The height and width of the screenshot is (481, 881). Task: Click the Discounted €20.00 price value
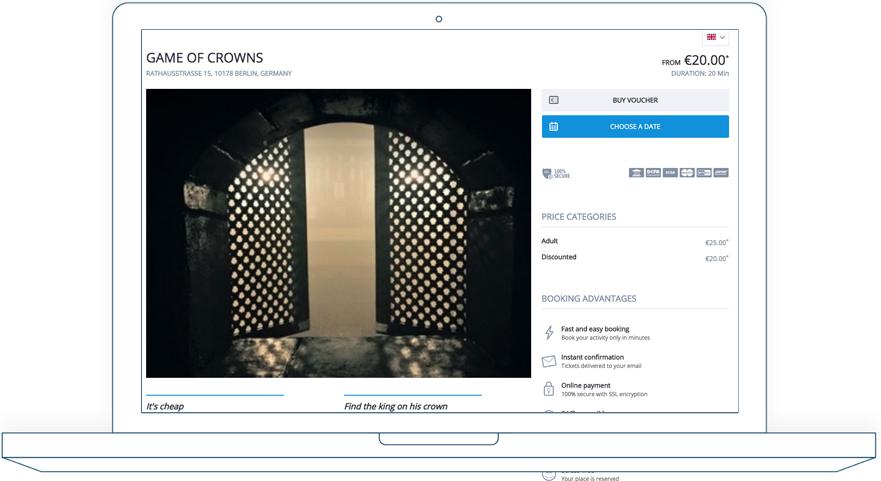pos(717,258)
